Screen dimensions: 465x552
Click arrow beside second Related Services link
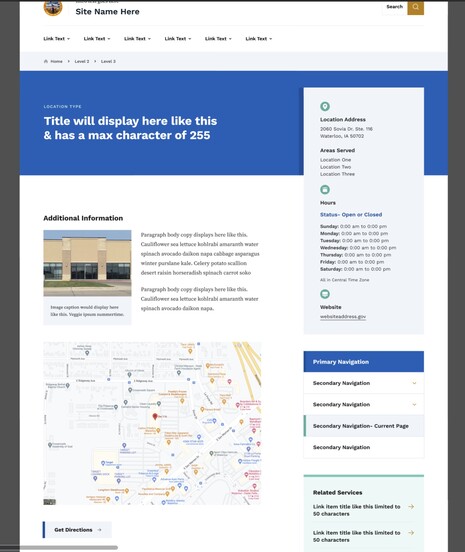point(411,533)
